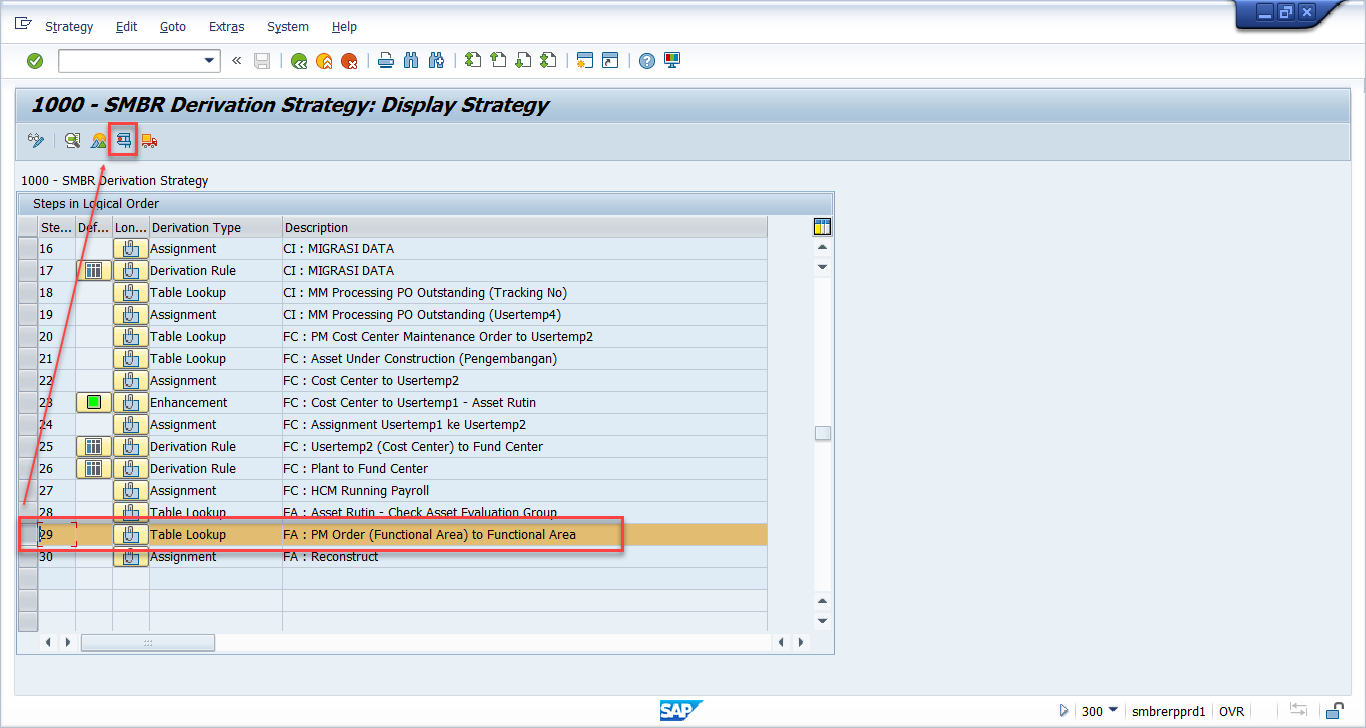This screenshot has width=1366, height=728.
Task: Click the Print icon in toolbar
Action: coord(386,61)
